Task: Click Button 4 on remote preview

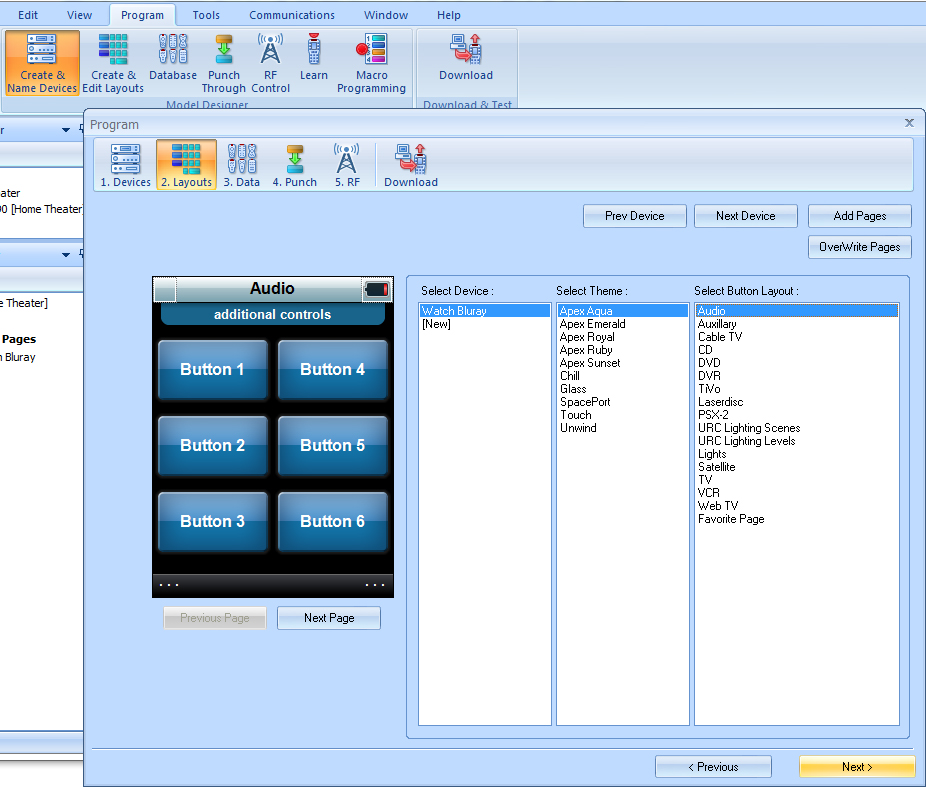Action: 332,370
